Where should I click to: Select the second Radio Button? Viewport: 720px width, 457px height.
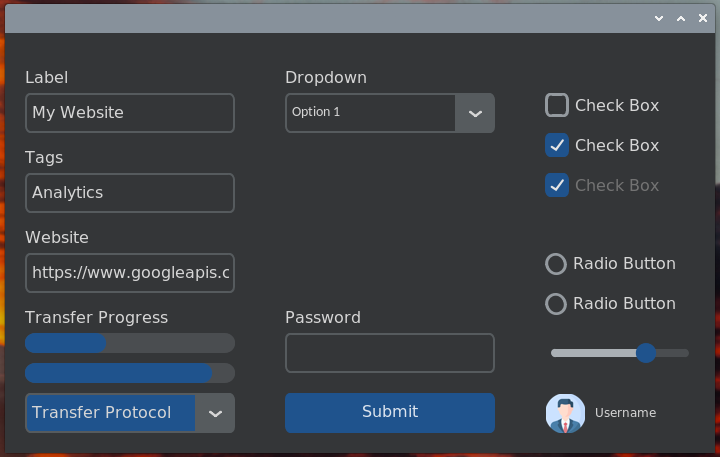click(x=556, y=304)
